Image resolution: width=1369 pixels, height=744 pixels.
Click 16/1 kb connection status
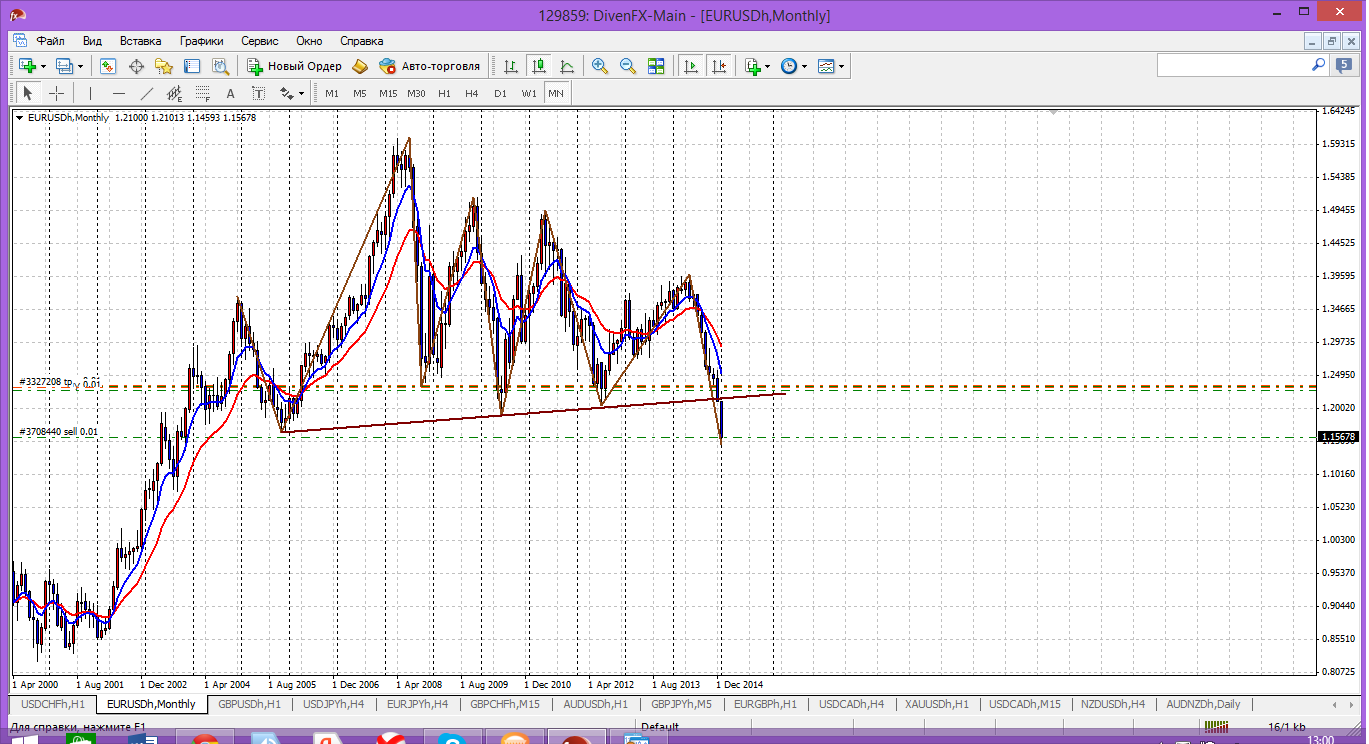click(x=1286, y=727)
